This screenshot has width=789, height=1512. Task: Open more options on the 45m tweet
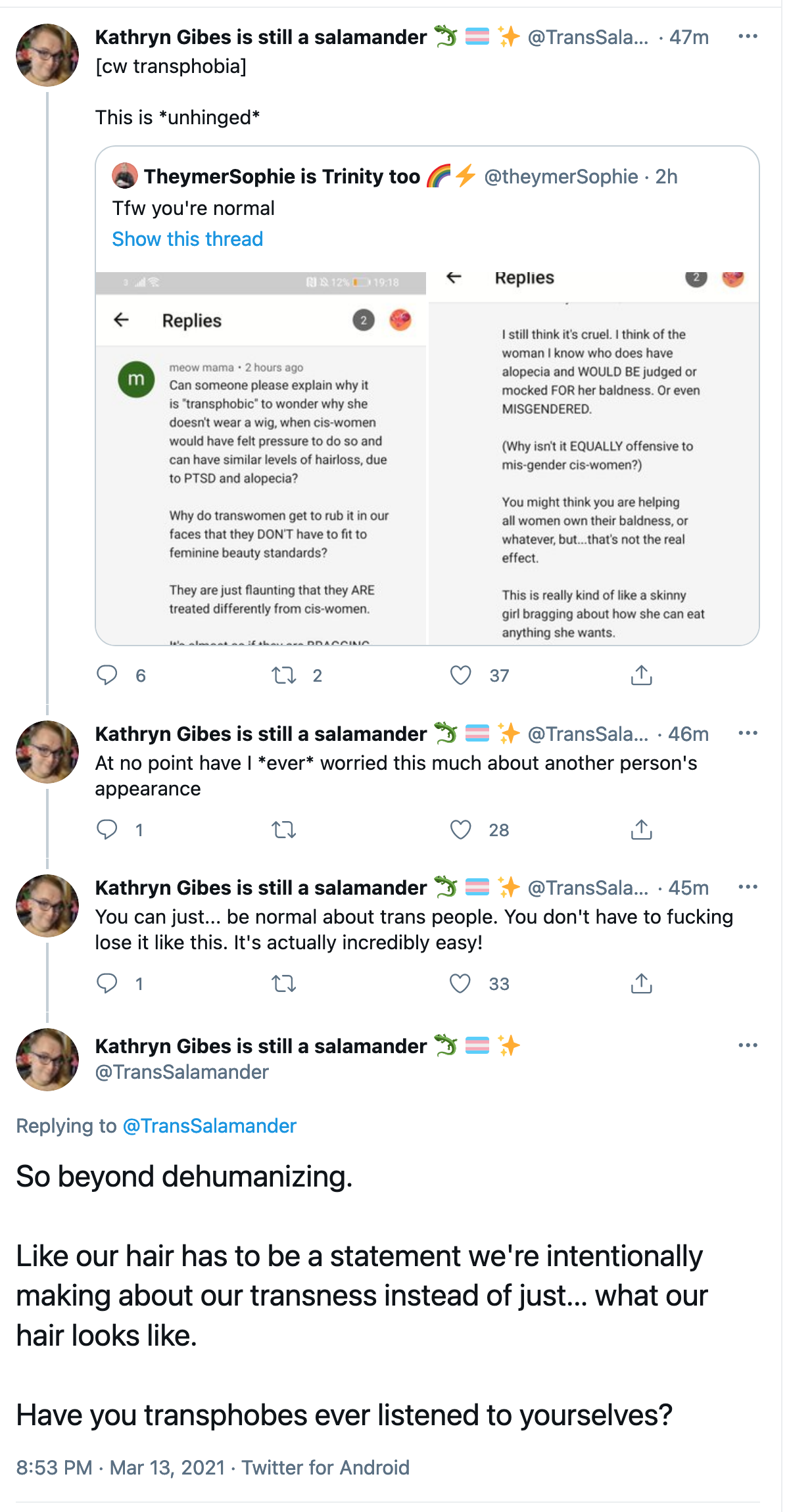click(748, 887)
